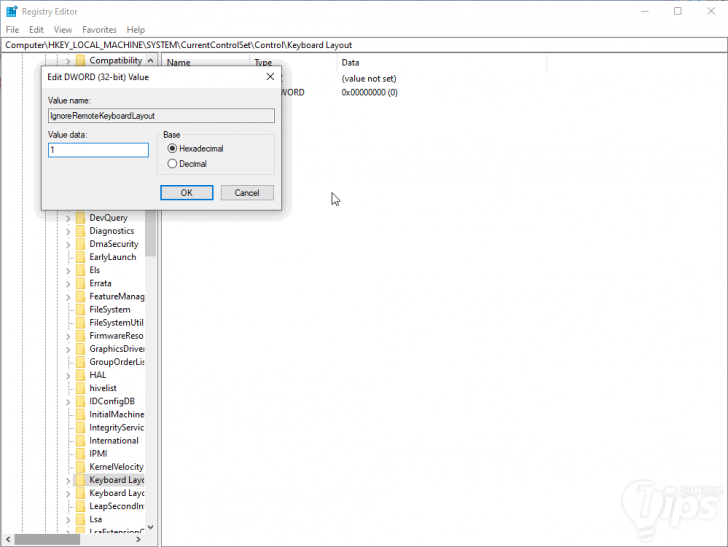The height and width of the screenshot is (547, 728).
Task: Click the (value not set) data entry
Action: coord(369,78)
